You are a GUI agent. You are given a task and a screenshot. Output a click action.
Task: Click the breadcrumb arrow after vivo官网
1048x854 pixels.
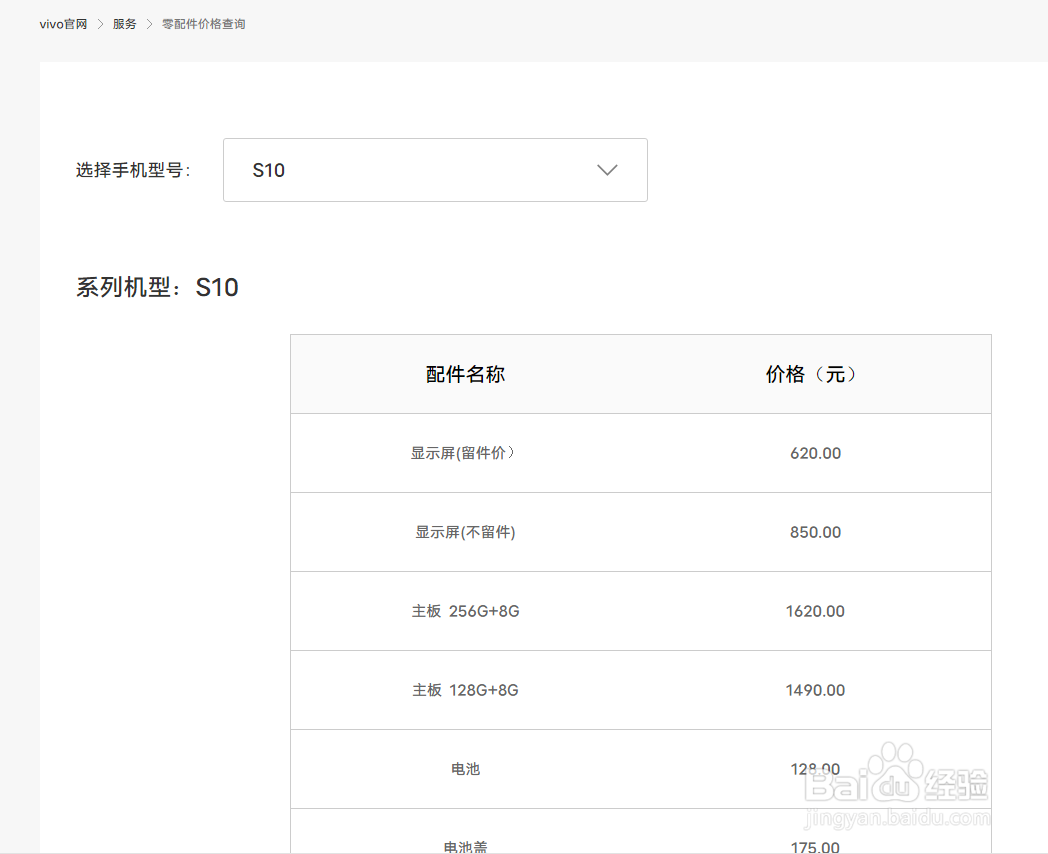coord(99,23)
